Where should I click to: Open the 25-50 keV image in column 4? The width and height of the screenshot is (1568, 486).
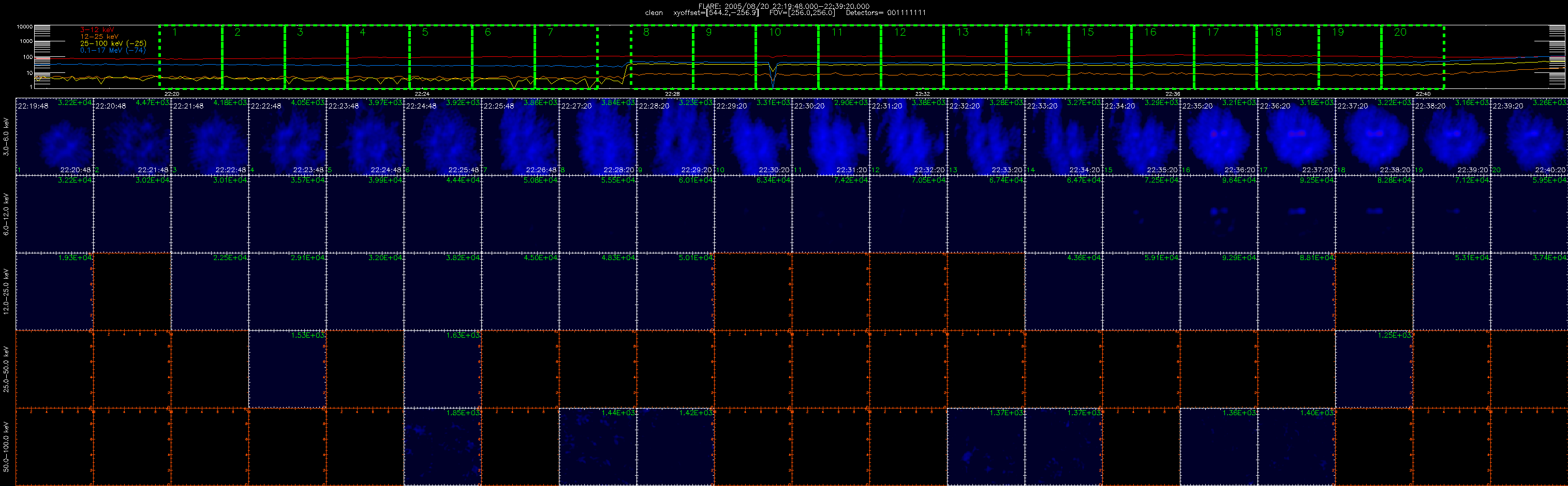tap(287, 369)
